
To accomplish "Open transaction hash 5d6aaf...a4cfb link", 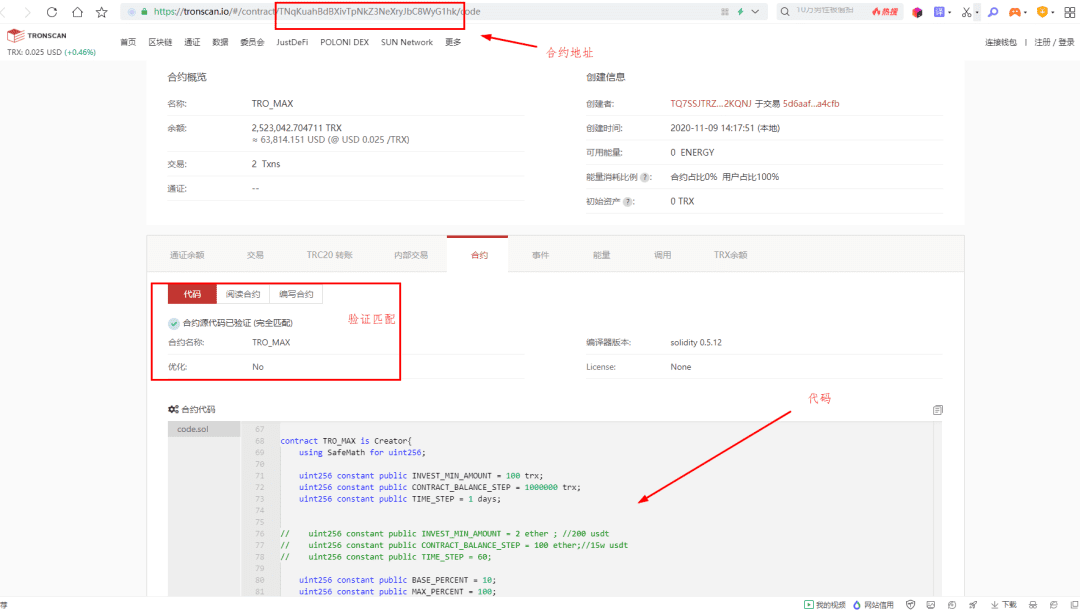I will point(811,104).
